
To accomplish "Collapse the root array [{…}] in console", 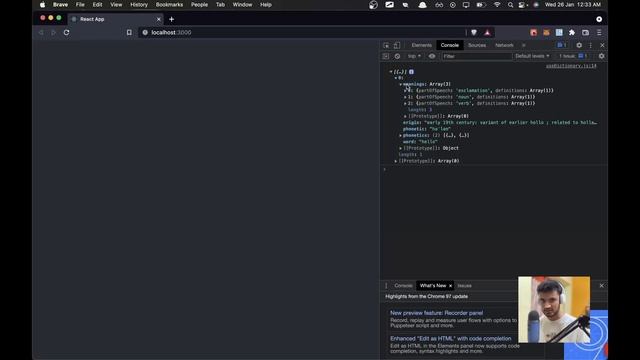I will [x=391, y=72].
